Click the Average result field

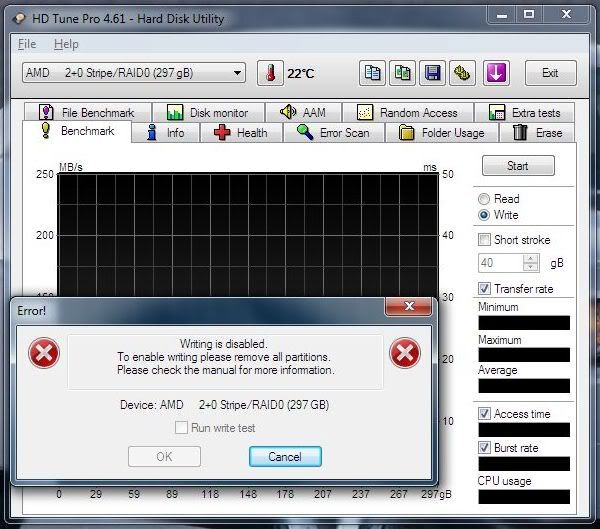pos(524,386)
